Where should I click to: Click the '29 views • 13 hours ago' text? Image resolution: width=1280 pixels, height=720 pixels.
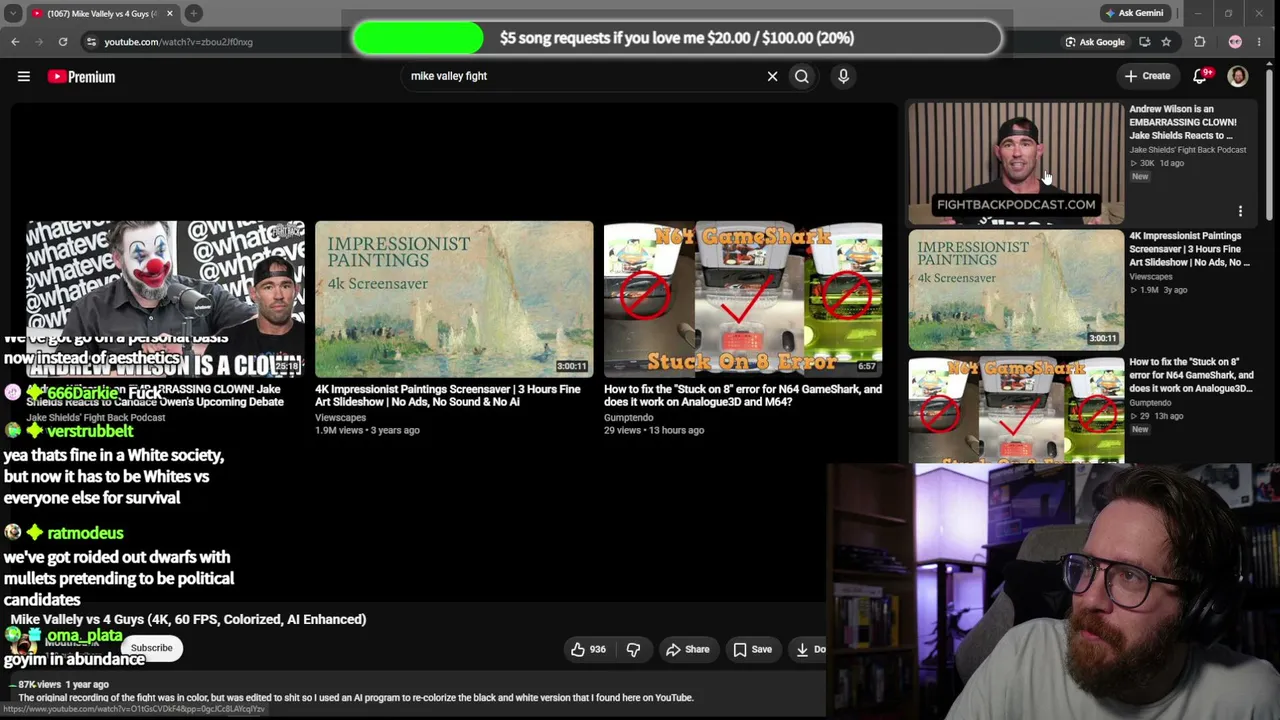click(654, 430)
